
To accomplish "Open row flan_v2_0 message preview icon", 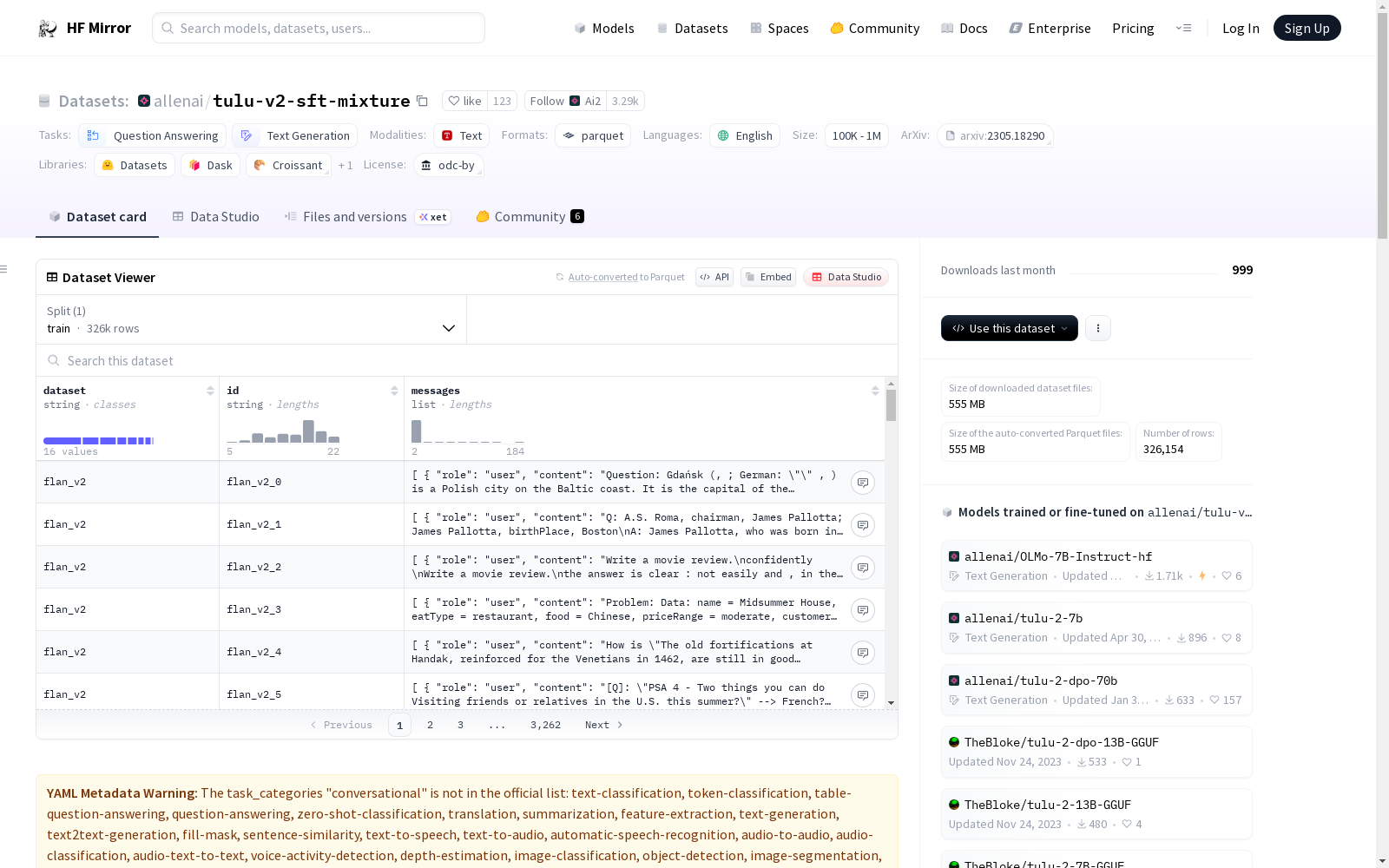I will point(863,483).
